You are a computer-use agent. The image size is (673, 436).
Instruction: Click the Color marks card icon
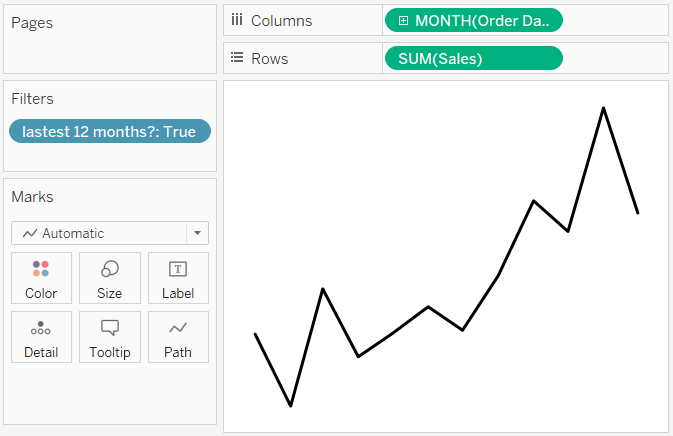tap(41, 269)
